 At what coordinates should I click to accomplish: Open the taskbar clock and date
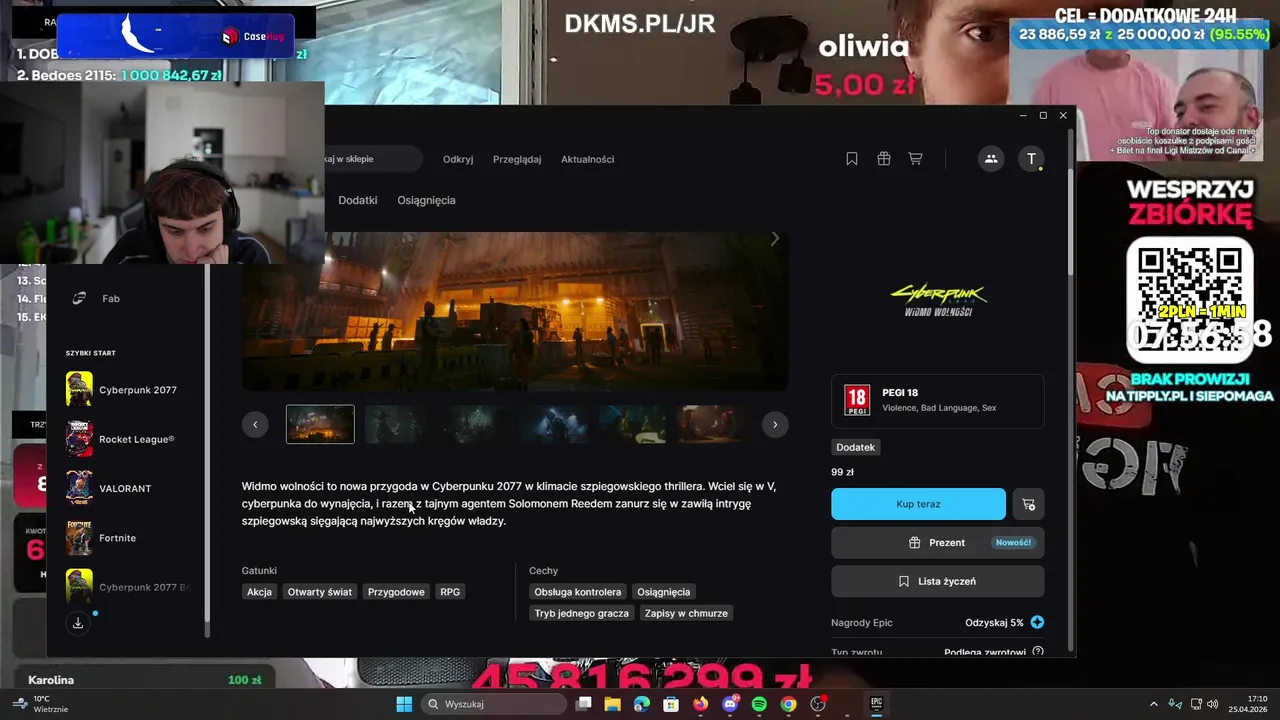(x=1249, y=704)
